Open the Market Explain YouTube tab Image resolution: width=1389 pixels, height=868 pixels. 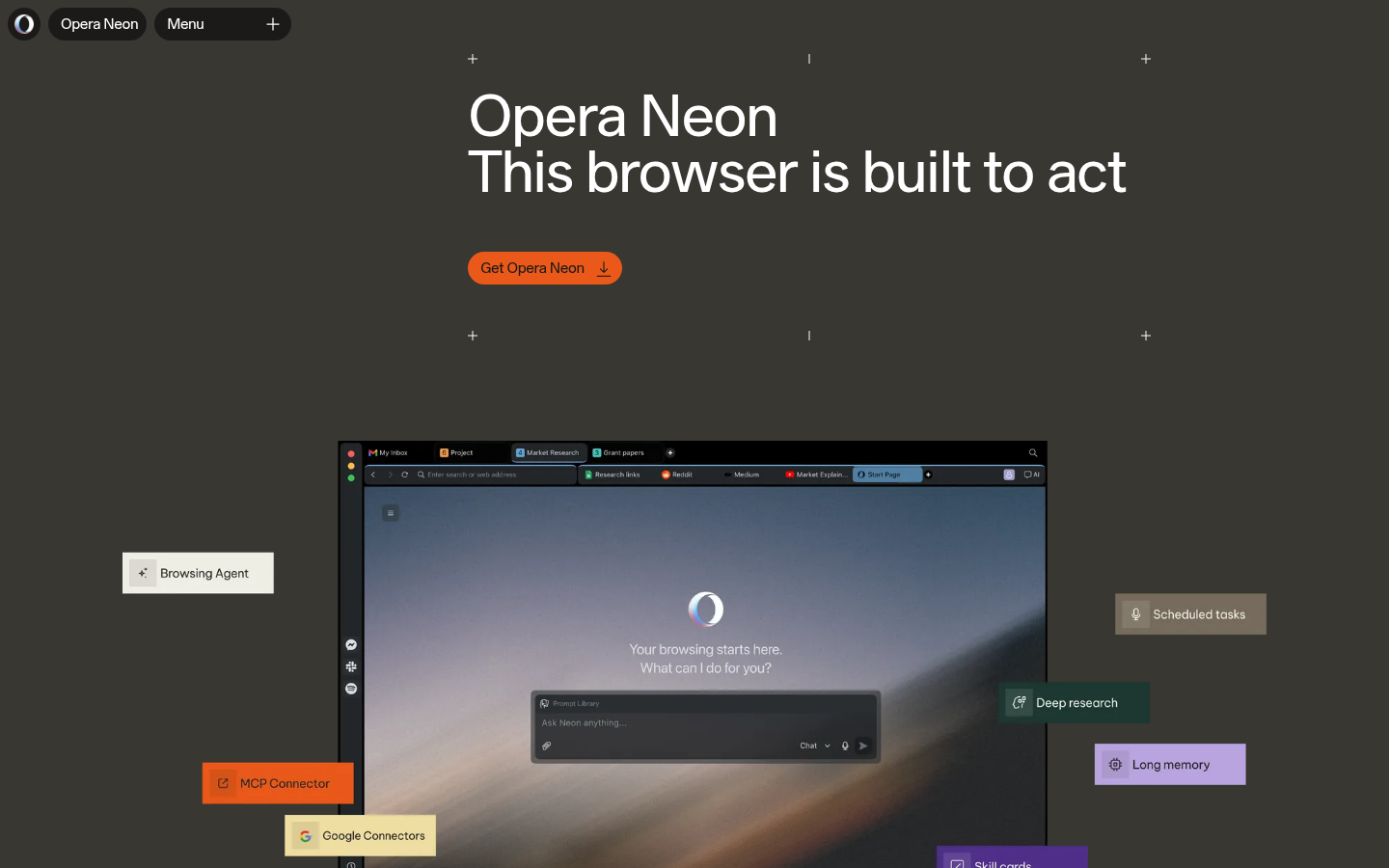click(x=816, y=475)
